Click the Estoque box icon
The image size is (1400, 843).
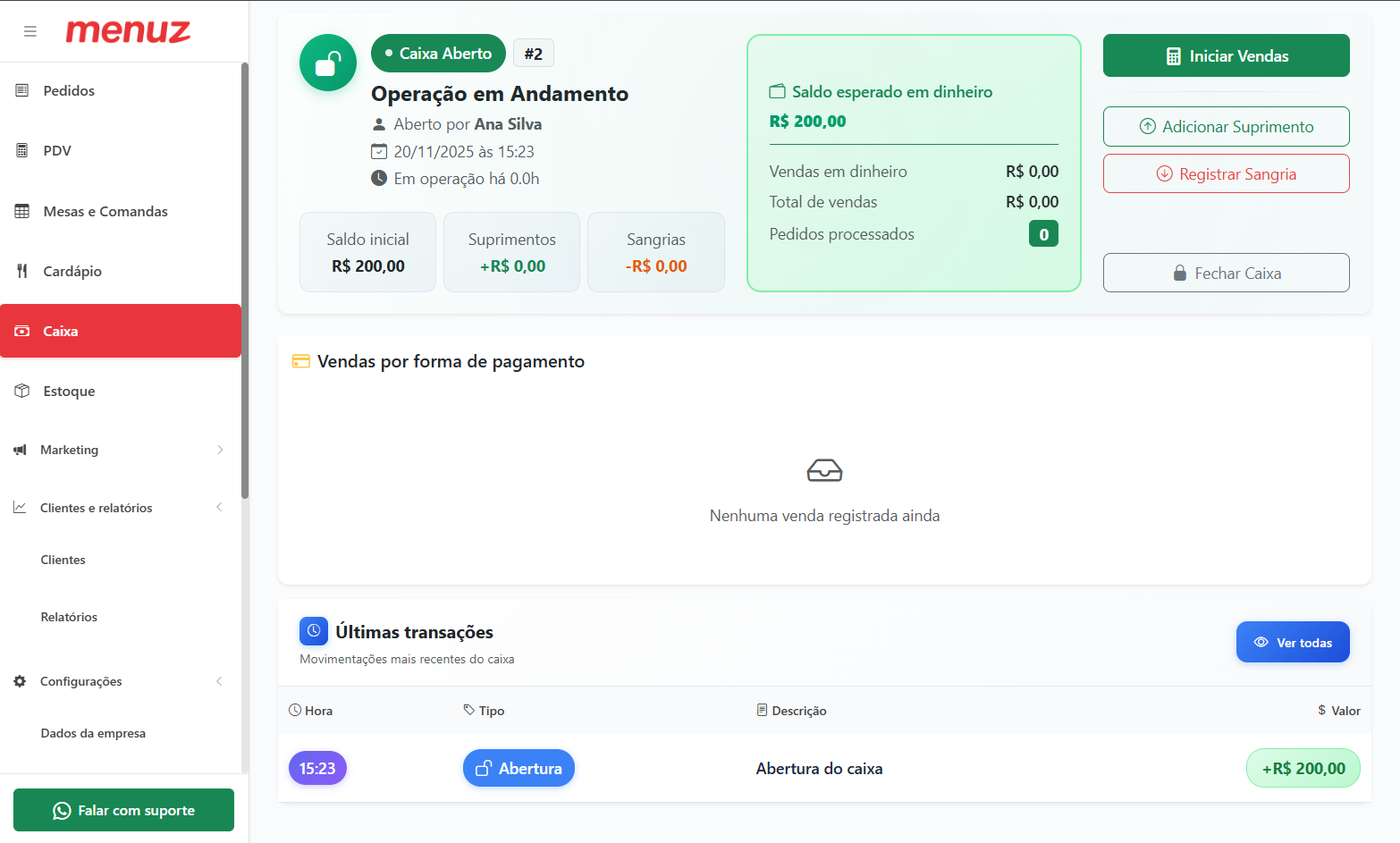pos(22,391)
